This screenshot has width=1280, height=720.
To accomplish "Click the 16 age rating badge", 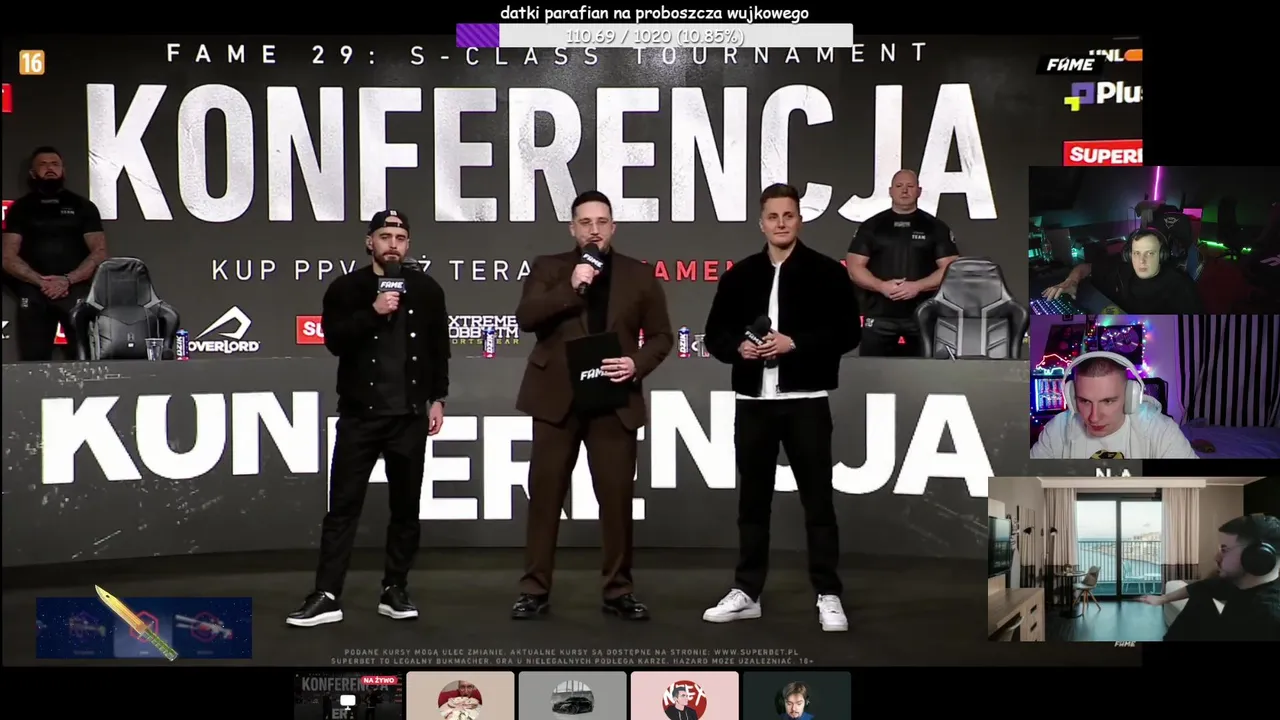I will click(x=32, y=62).
